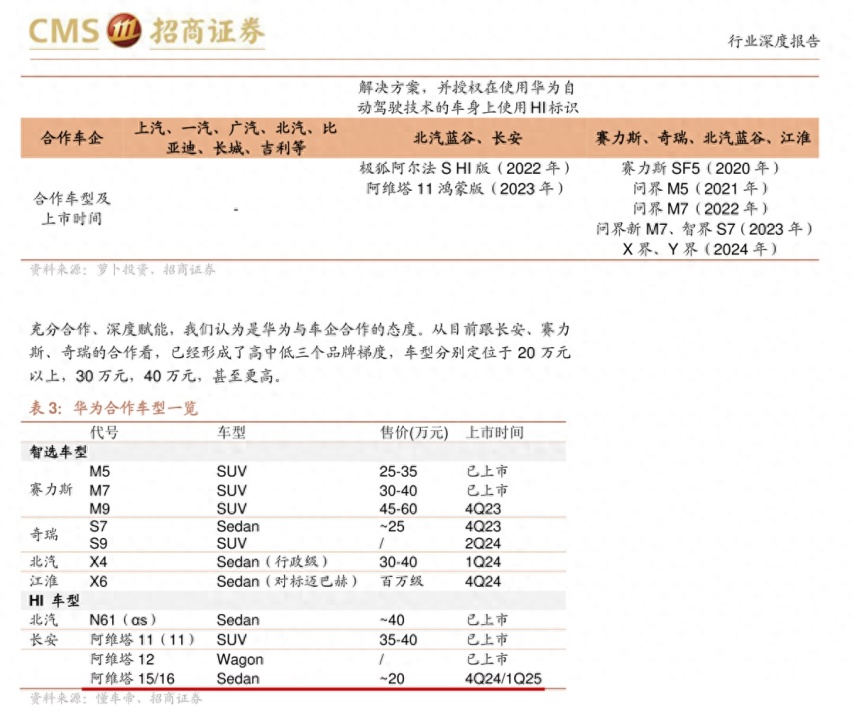Select the Sedan（对标迈巴赫） model cell

287,582
